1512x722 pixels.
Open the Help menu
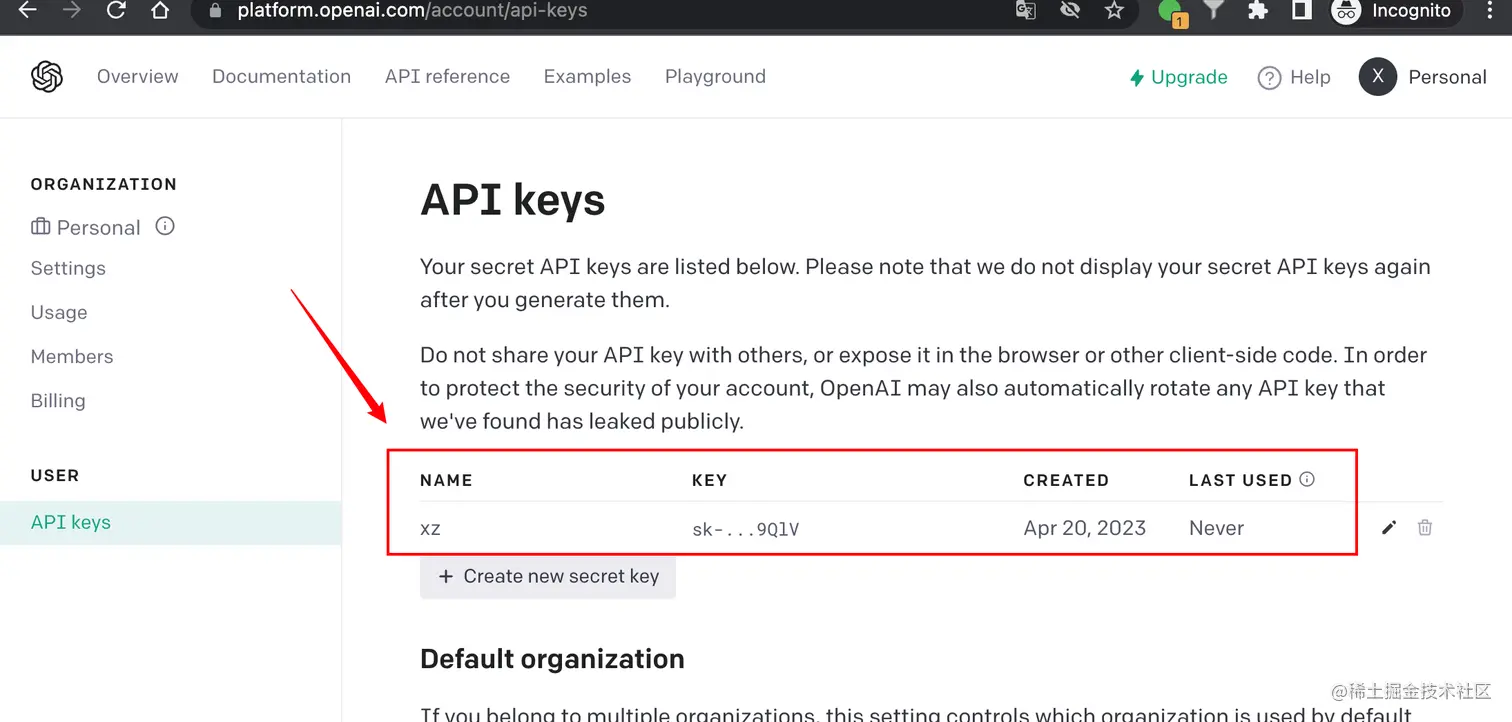1294,77
